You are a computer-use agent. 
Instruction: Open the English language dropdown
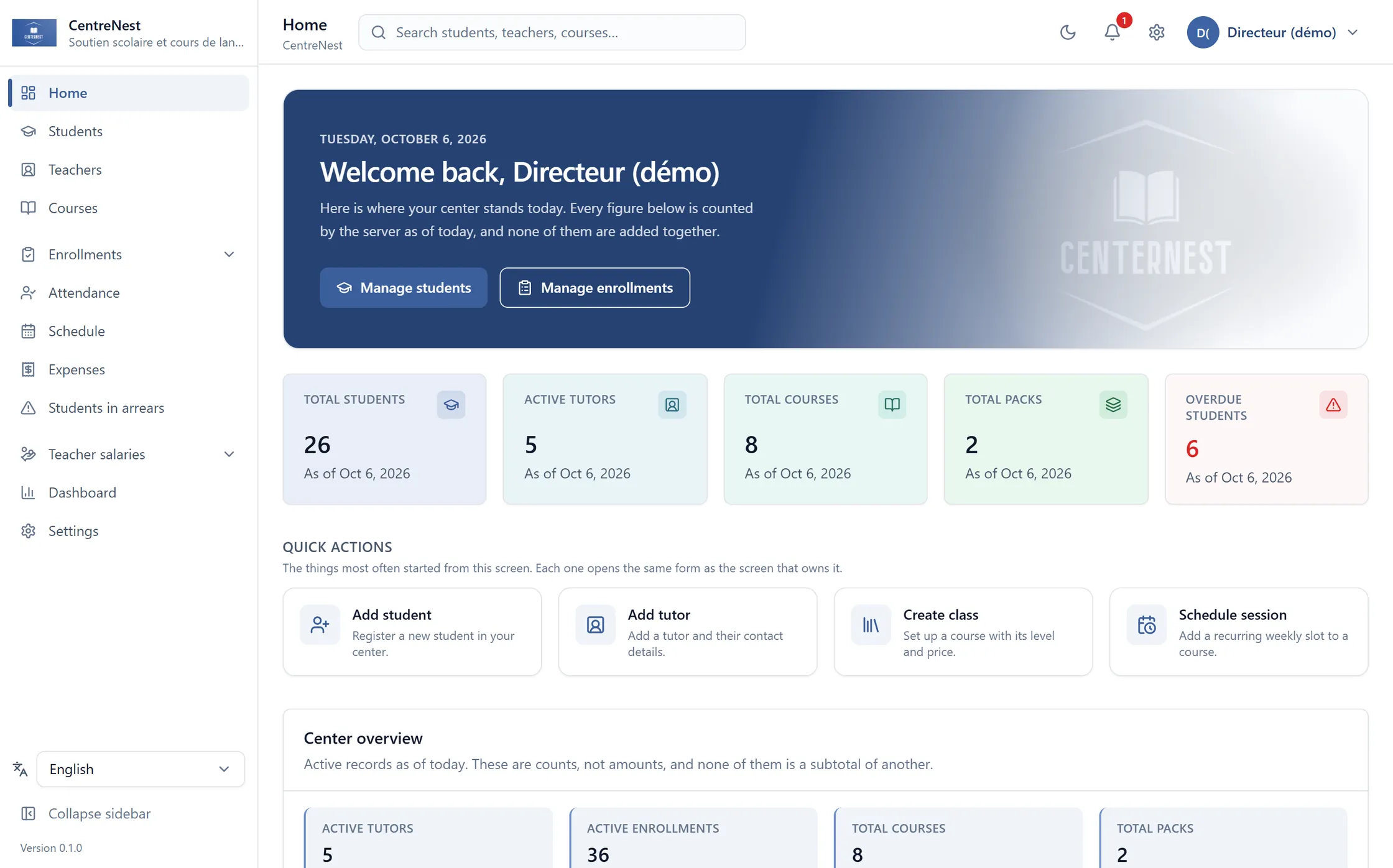141,769
